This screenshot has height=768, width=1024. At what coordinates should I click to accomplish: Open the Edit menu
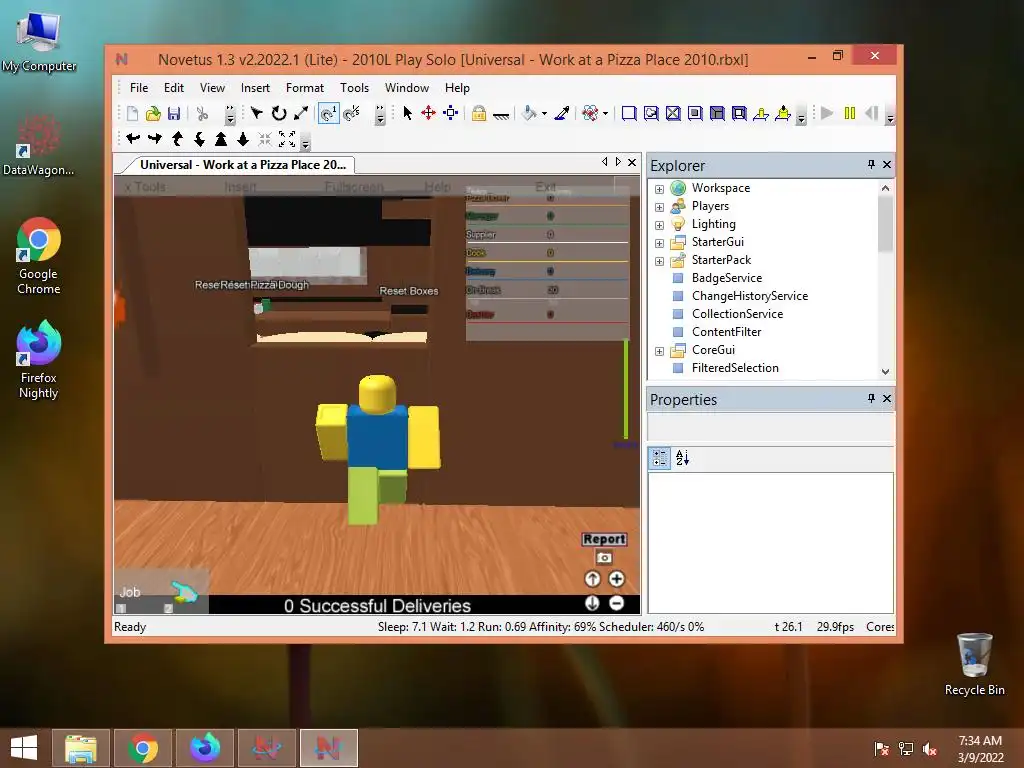click(x=174, y=88)
